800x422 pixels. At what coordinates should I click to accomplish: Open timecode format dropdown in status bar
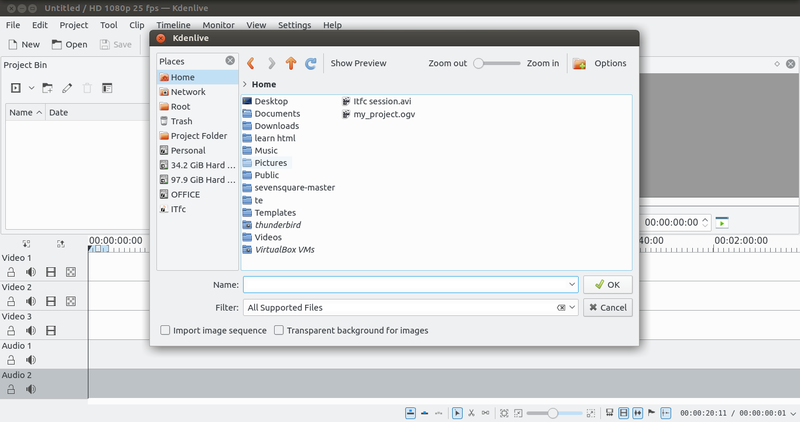point(792,413)
